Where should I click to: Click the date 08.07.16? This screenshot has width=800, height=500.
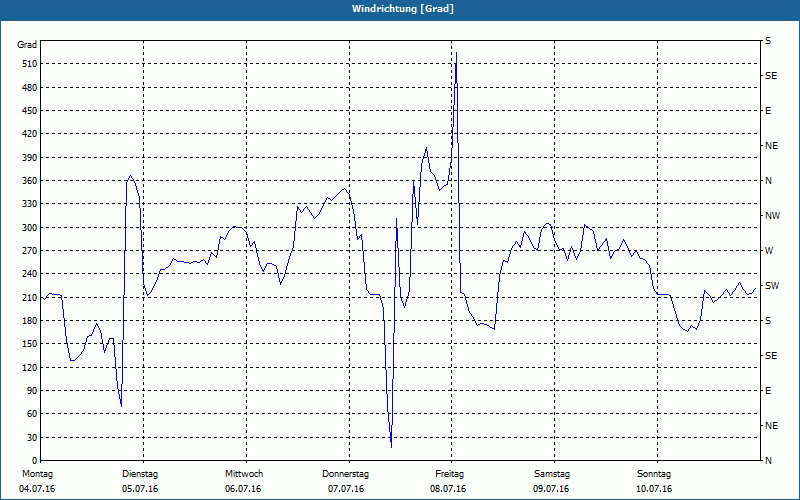[x=448, y=489]
